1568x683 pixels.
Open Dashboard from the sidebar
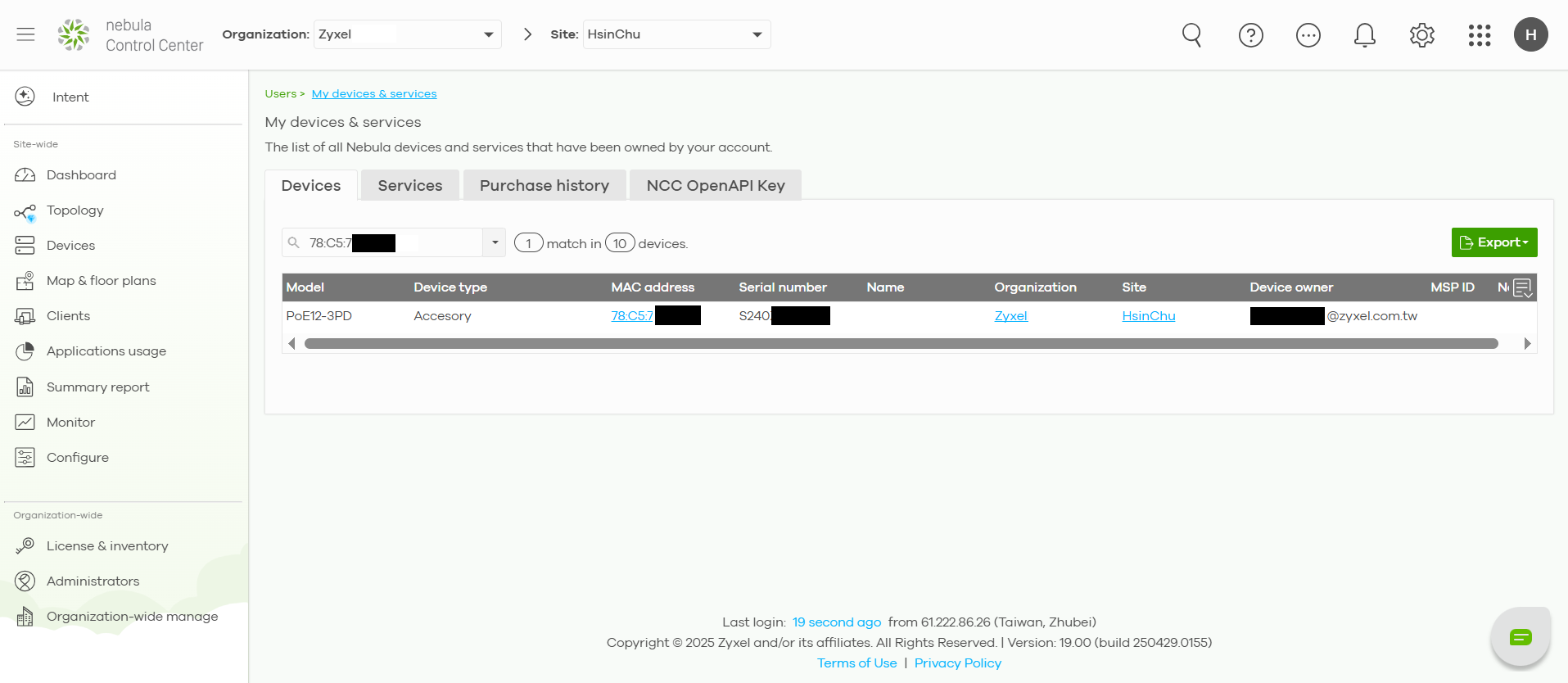click(81, 175)
